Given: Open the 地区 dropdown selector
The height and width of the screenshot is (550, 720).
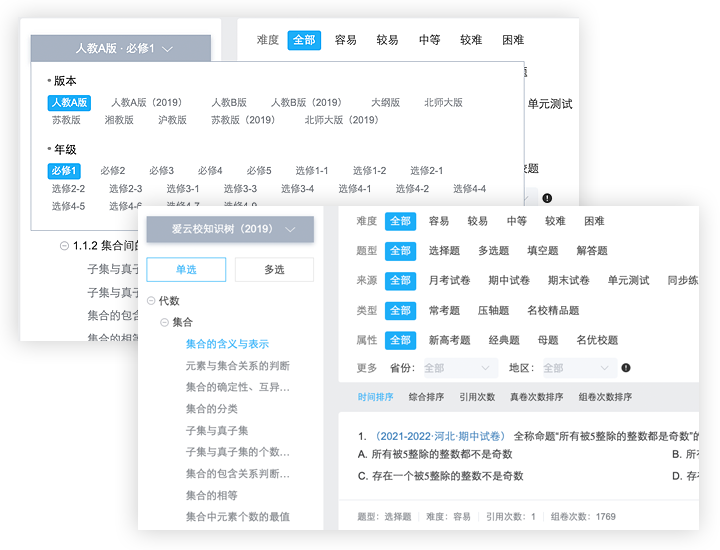Looking at the screenshot, I should coord(576,368).
